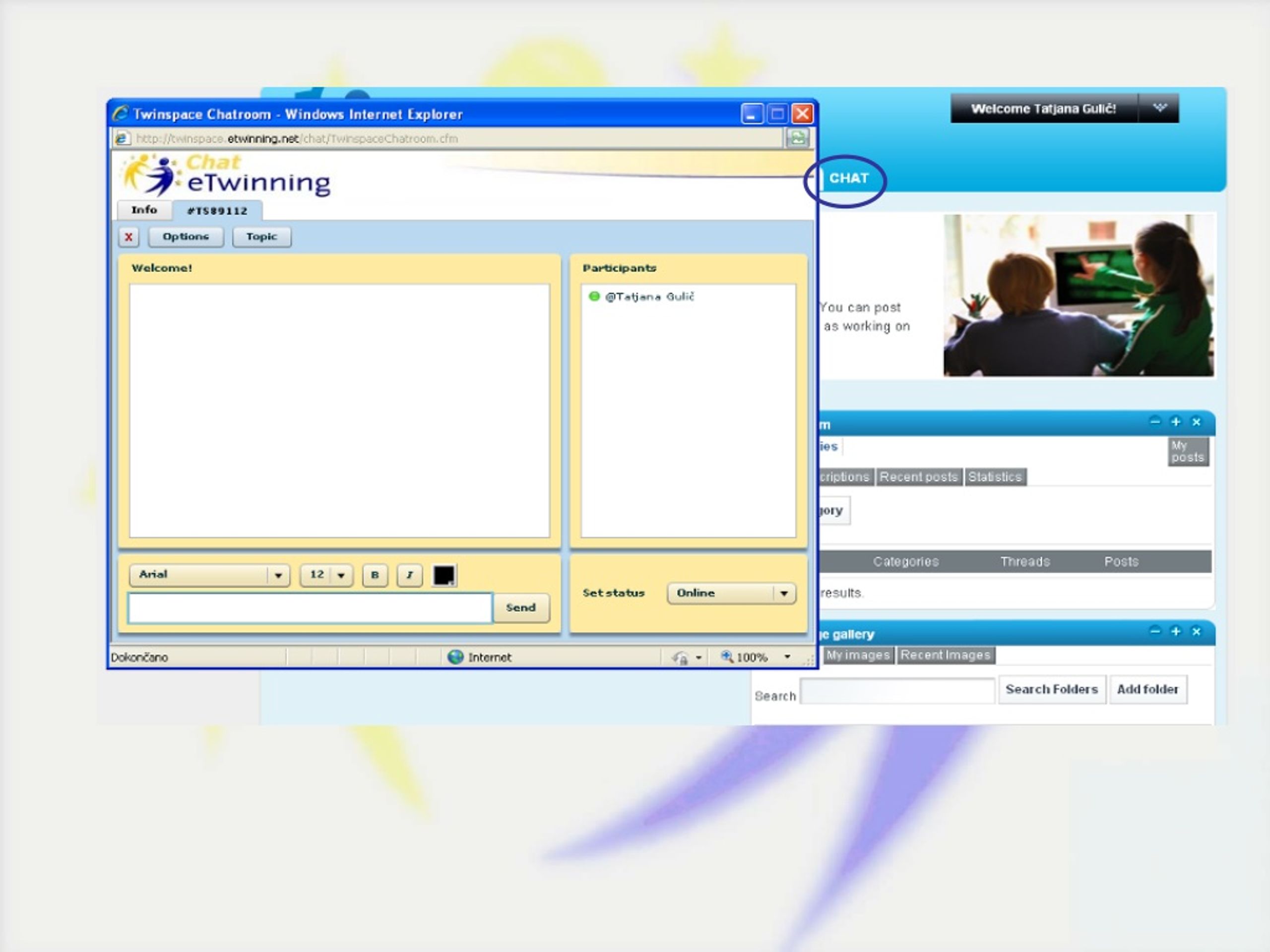The height and width of the screenshot is (952, 1270).
Task: Switch to the Statistics tab
Action: (995, 477)
